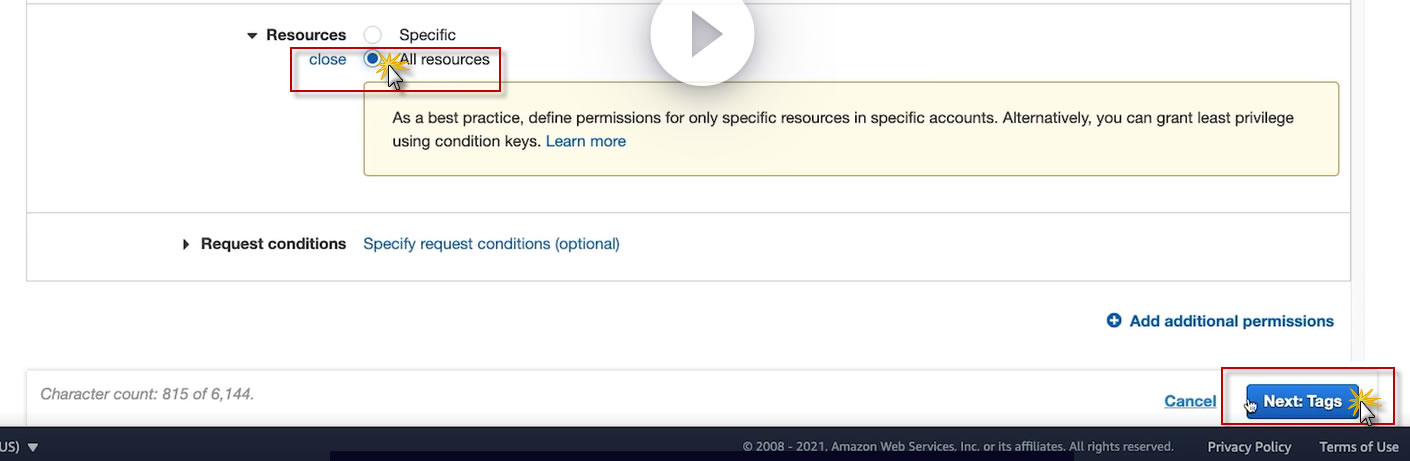
Task: Click the Amazon Web Services copyright text
Action: pyautogui.click(x=957, y=447)
